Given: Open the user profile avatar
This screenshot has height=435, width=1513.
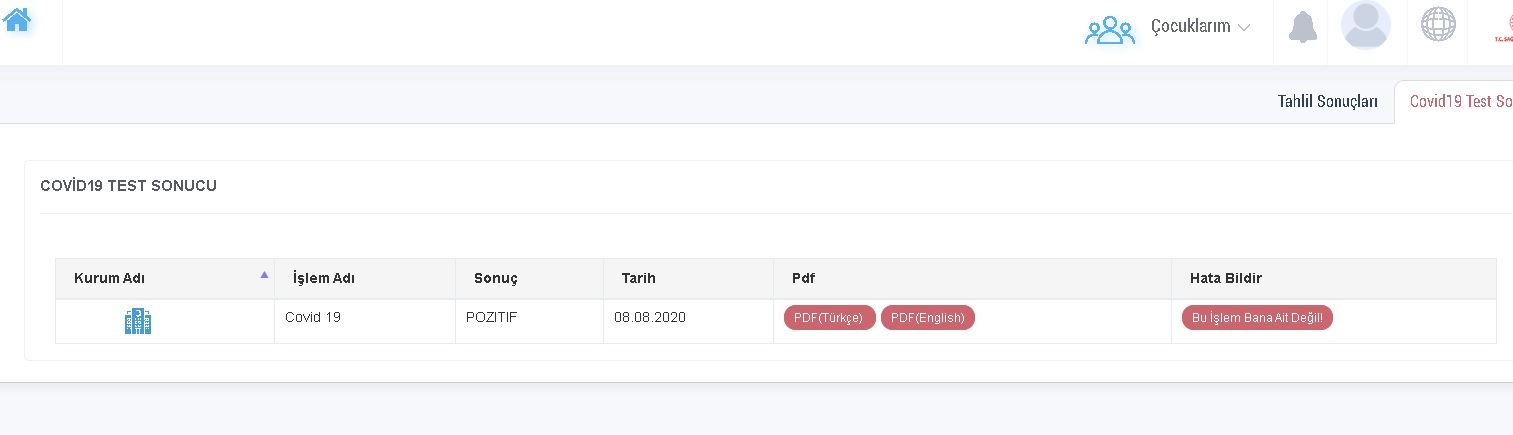Looking at the screenshot, I should pos(1366,25).
